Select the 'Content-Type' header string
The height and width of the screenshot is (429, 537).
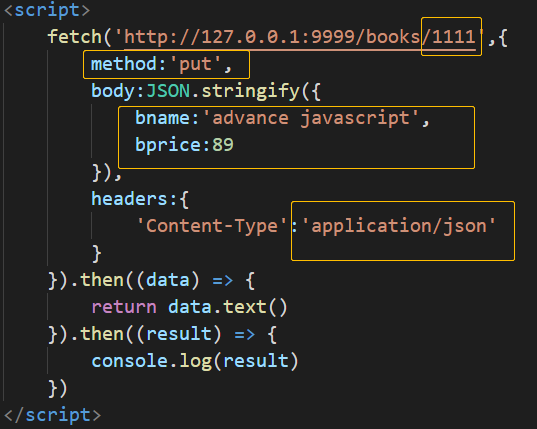click(x=212, y=226)
